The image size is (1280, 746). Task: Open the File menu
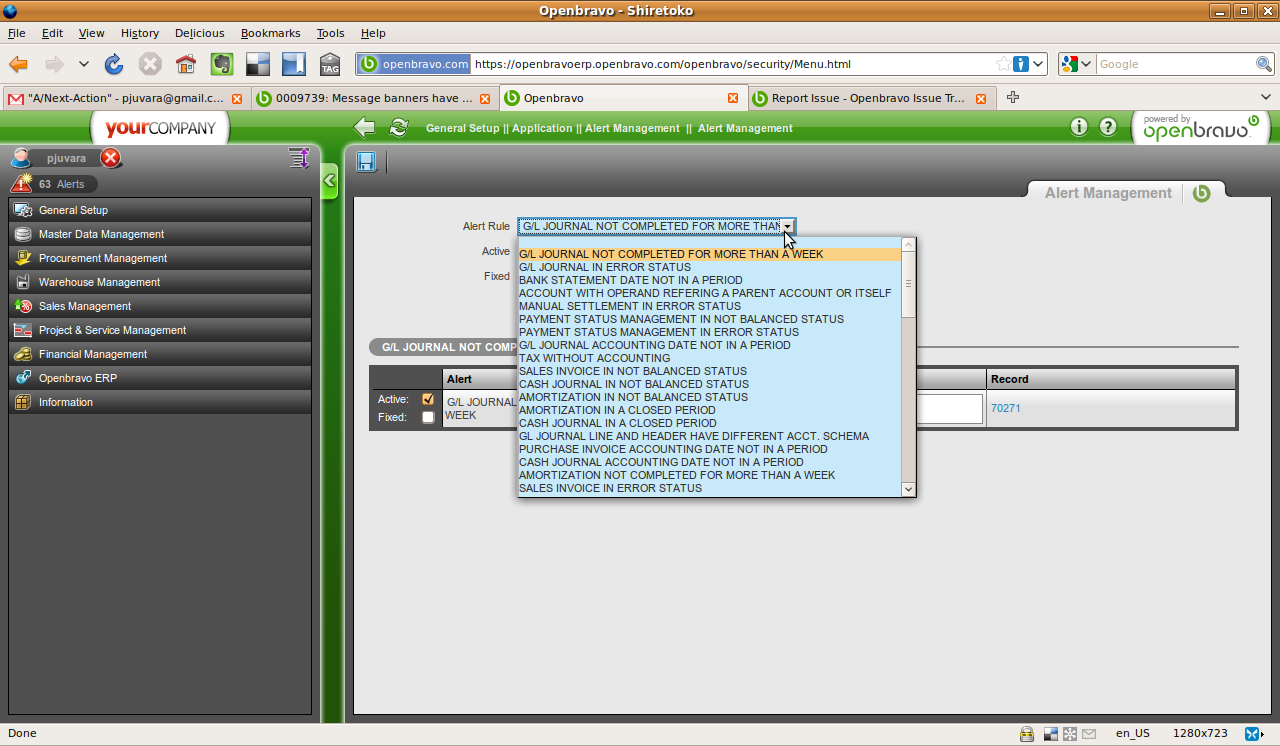coord(17,33)
